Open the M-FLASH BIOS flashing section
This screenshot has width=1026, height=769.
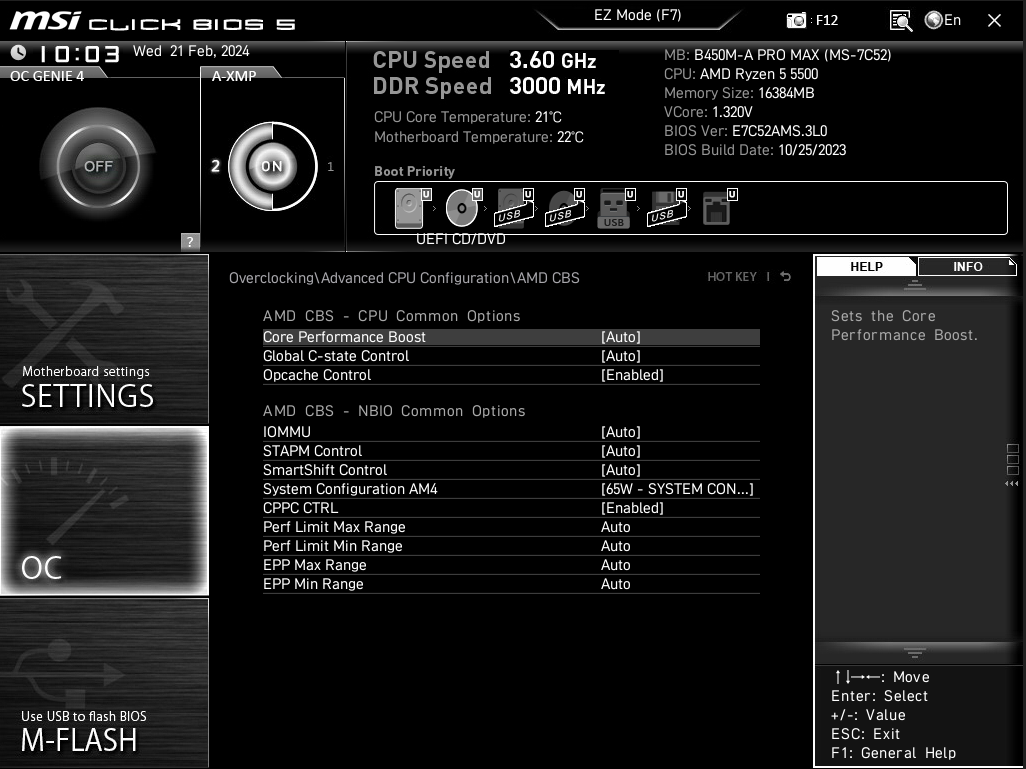105,683
